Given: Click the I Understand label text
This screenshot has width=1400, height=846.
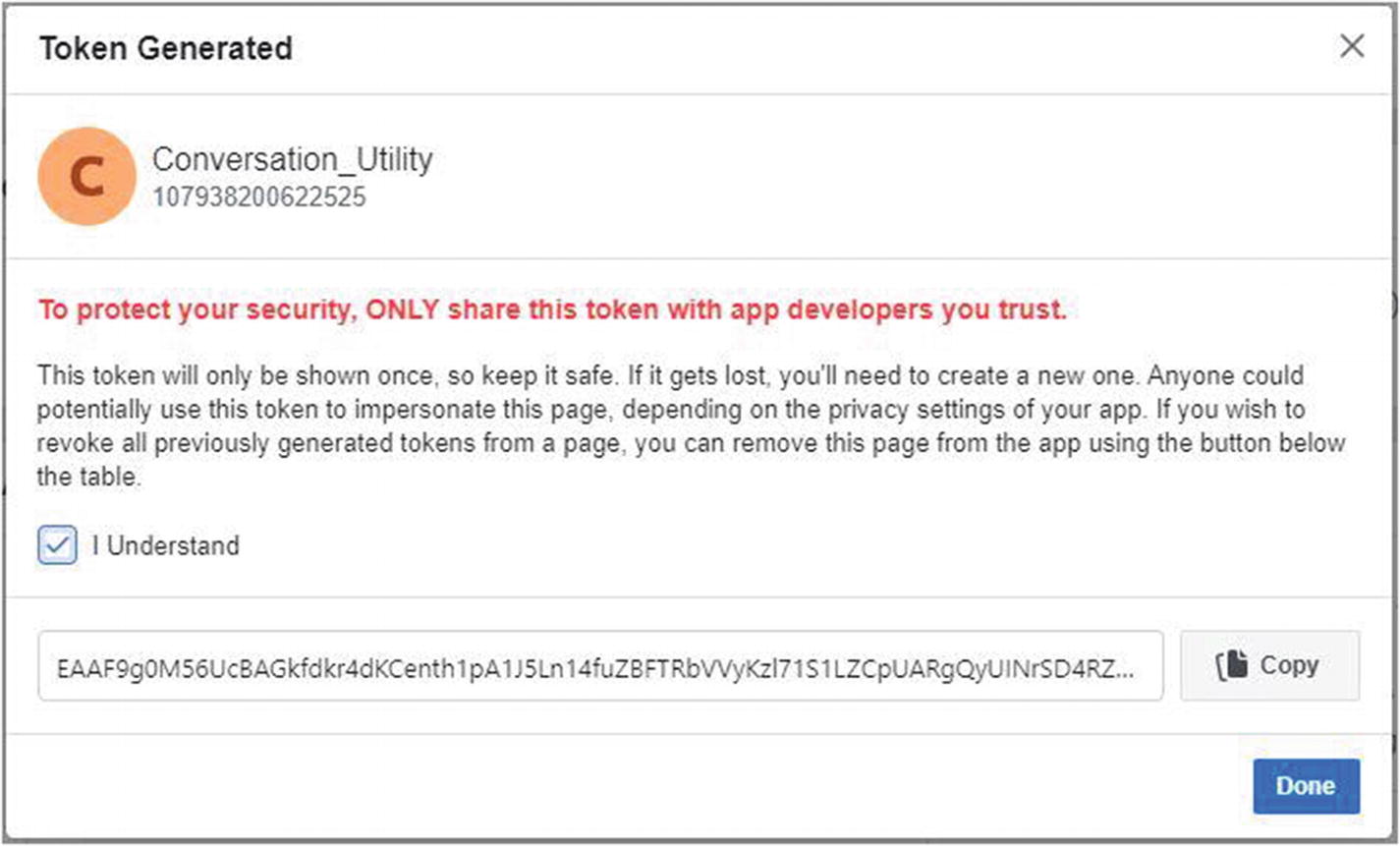Looking at the screenshot, I should pyautogui.click(x=166, y=545).
